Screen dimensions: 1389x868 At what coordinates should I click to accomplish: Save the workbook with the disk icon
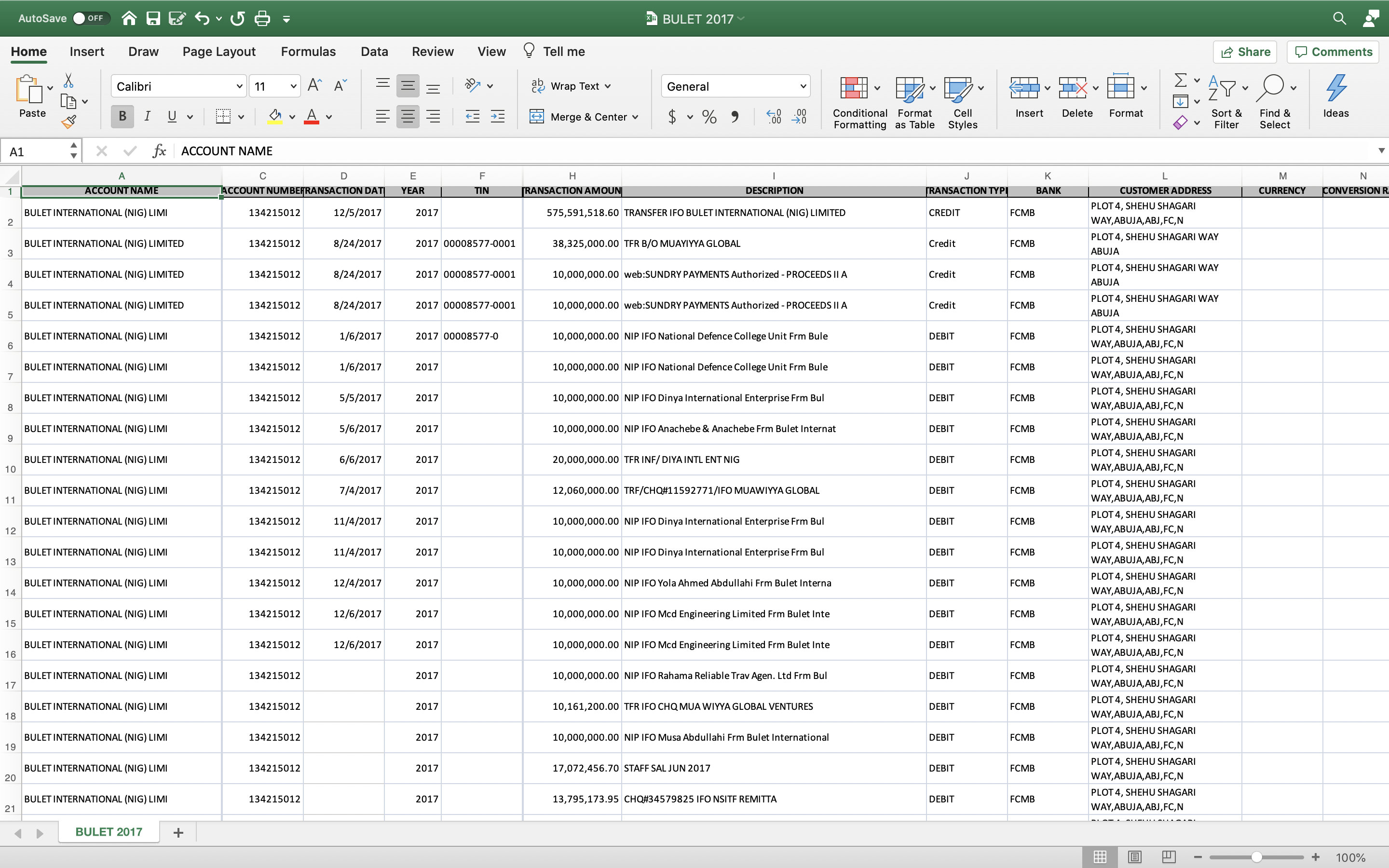click(153, 18)
